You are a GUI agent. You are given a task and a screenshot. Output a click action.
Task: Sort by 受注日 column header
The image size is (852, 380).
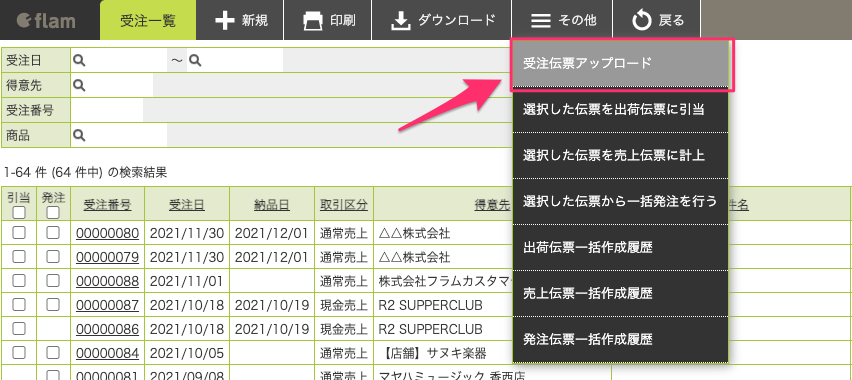(187, 205)
